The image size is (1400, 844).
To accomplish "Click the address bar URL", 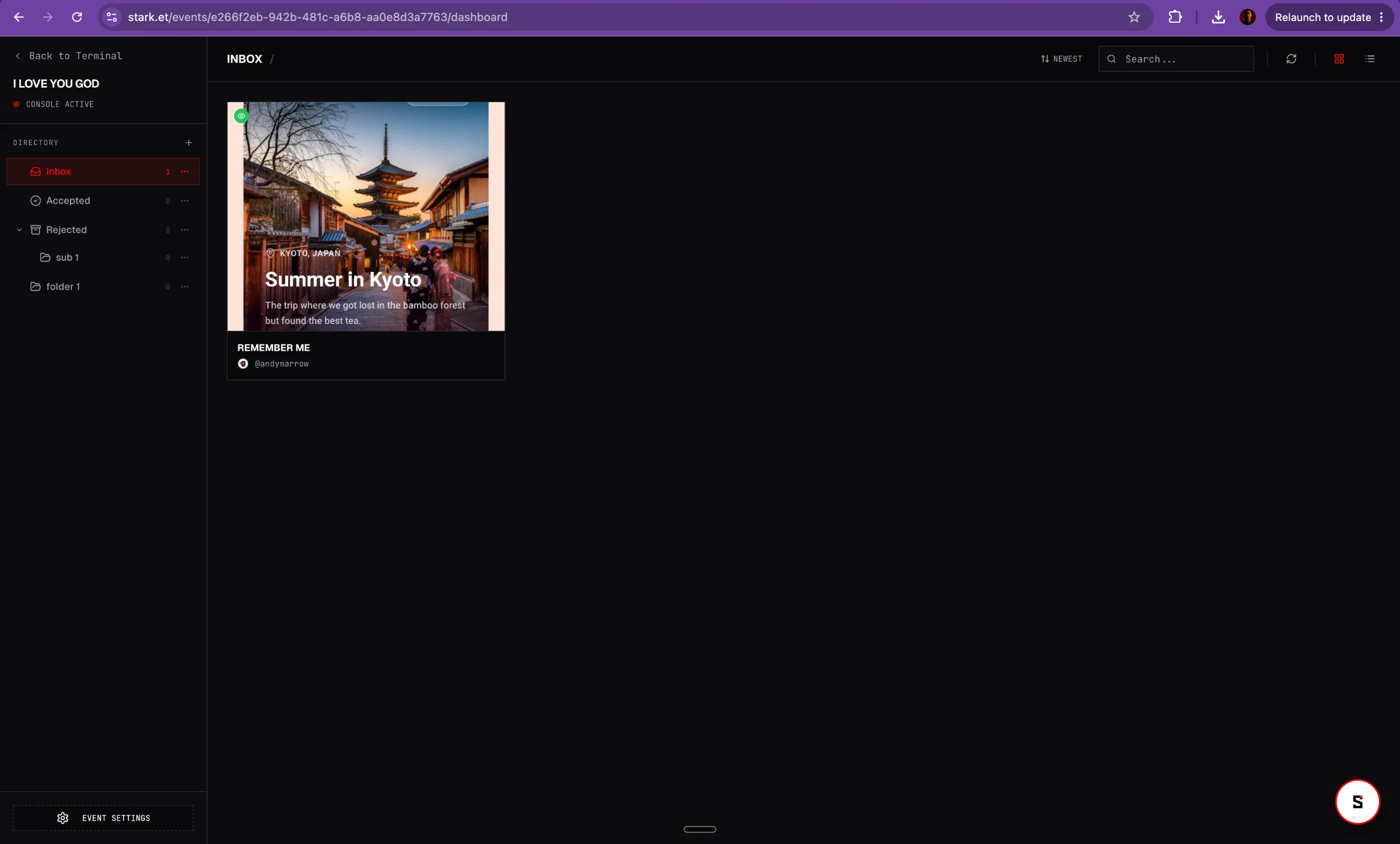I will [x=318, y=17].
